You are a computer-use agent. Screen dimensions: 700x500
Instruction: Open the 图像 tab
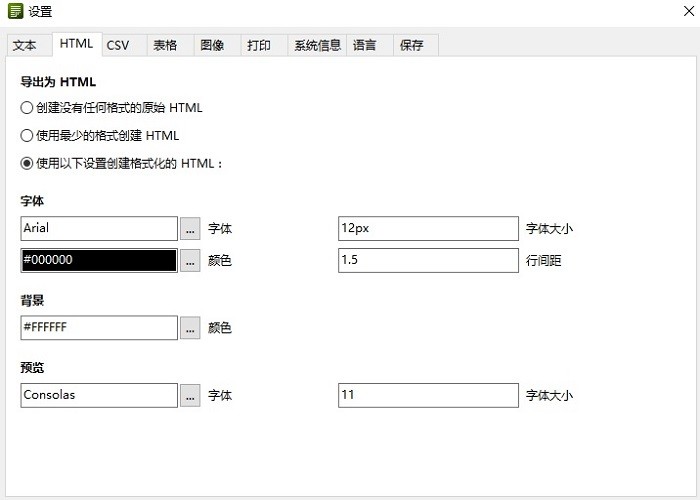pos(212,45)
